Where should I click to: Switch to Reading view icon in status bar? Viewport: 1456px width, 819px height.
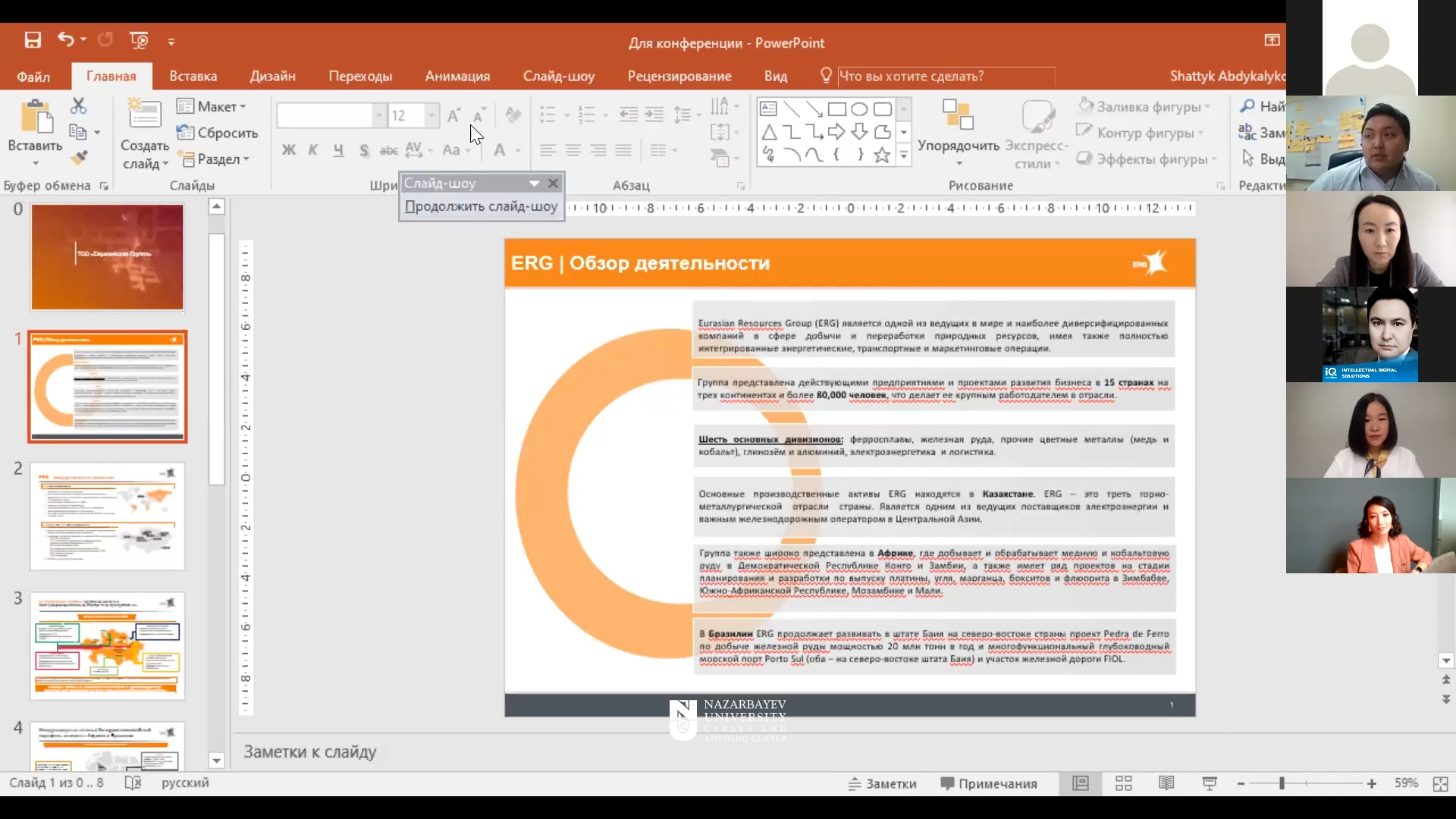click(1166, 783)
